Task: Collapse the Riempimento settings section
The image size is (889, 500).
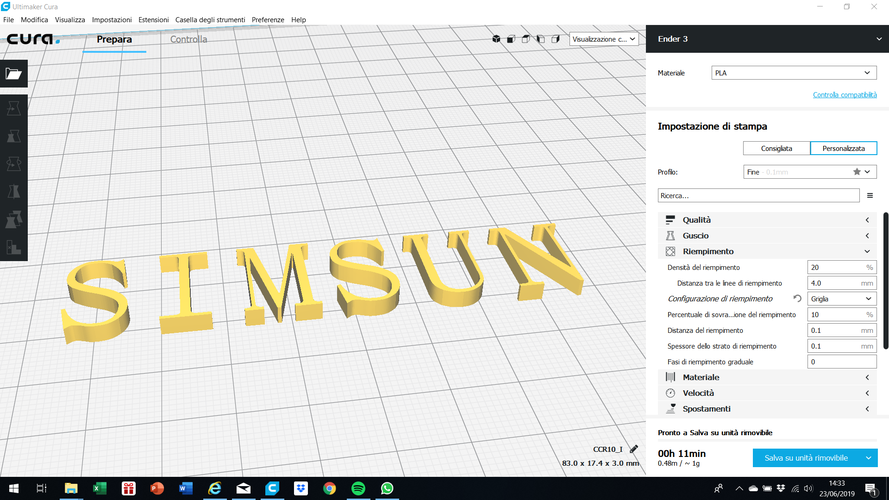Action: [768, 252]
